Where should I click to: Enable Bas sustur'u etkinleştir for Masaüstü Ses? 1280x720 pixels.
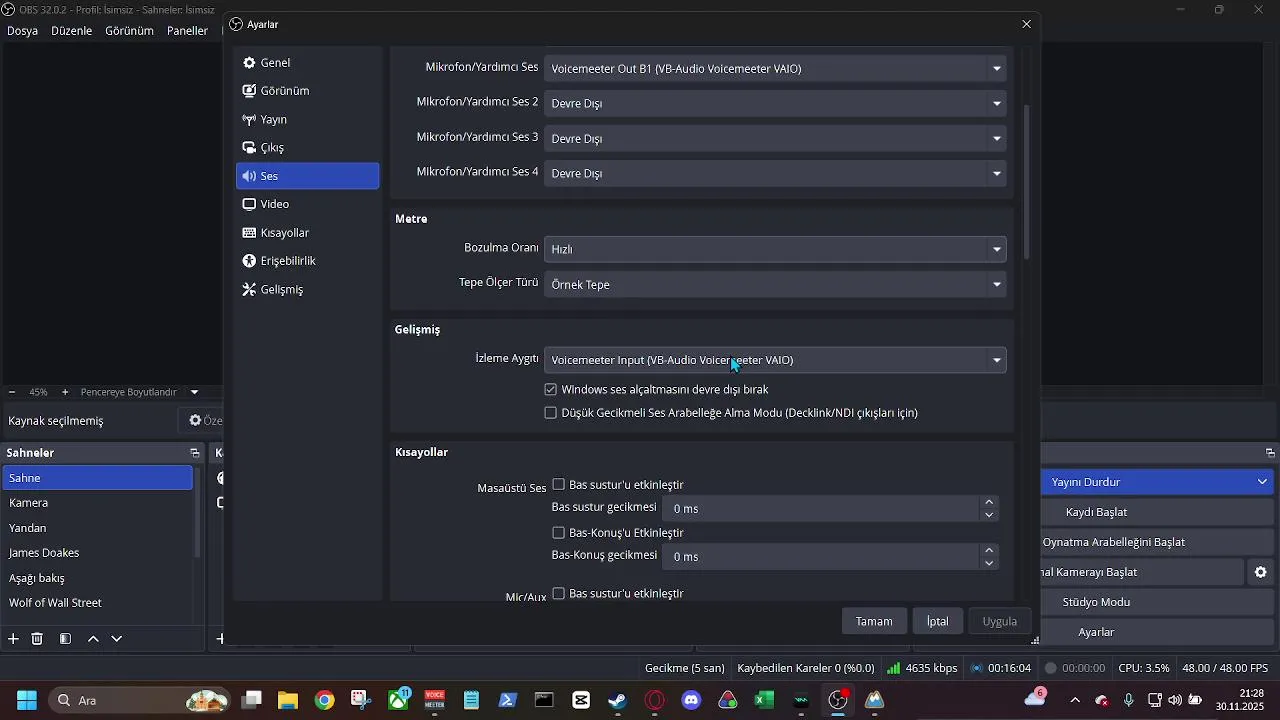pyautogui.click(x=559, y=484)
